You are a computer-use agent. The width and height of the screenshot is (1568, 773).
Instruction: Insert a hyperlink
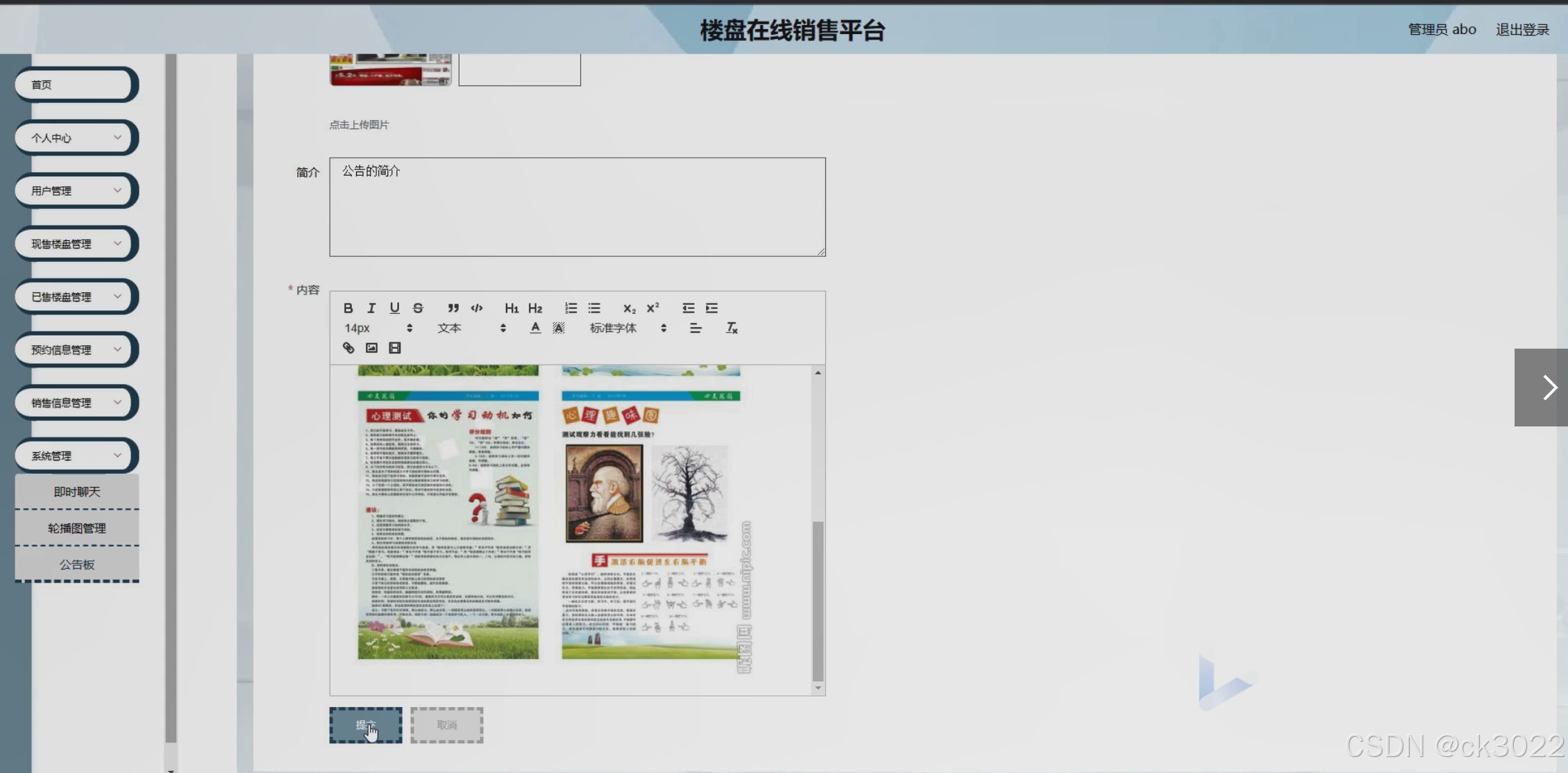click(348, 348)
